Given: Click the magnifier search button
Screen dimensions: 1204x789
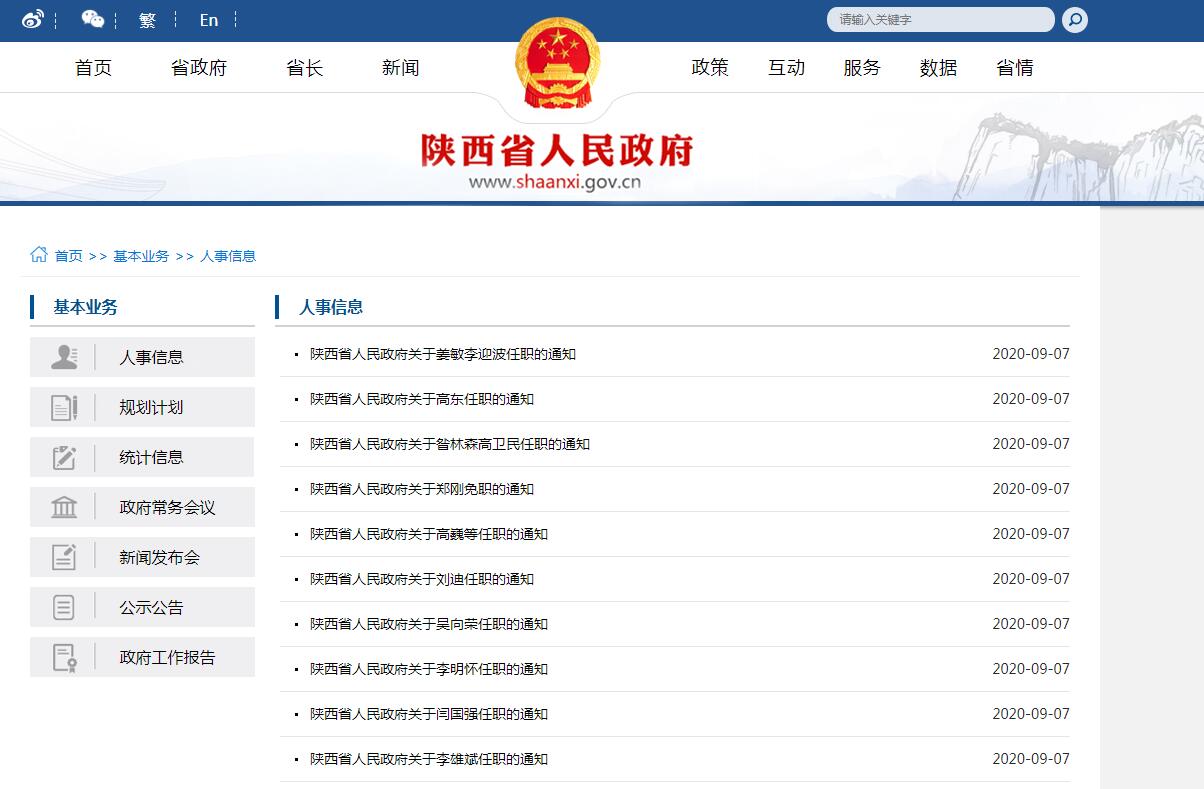Looking at the screenshot, I should pos(1074,20).
